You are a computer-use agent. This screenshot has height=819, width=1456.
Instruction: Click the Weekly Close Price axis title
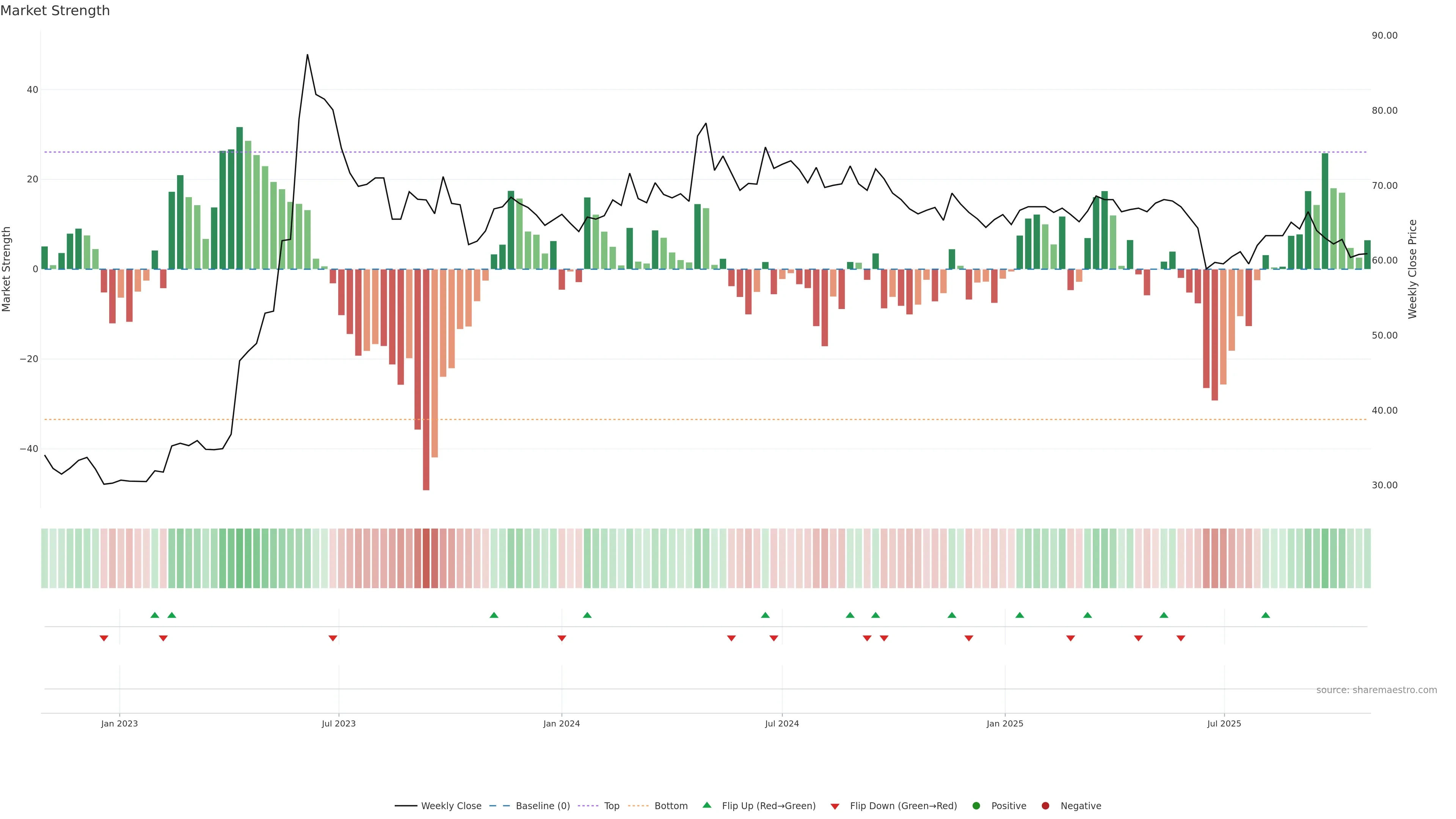point(1412,269)
